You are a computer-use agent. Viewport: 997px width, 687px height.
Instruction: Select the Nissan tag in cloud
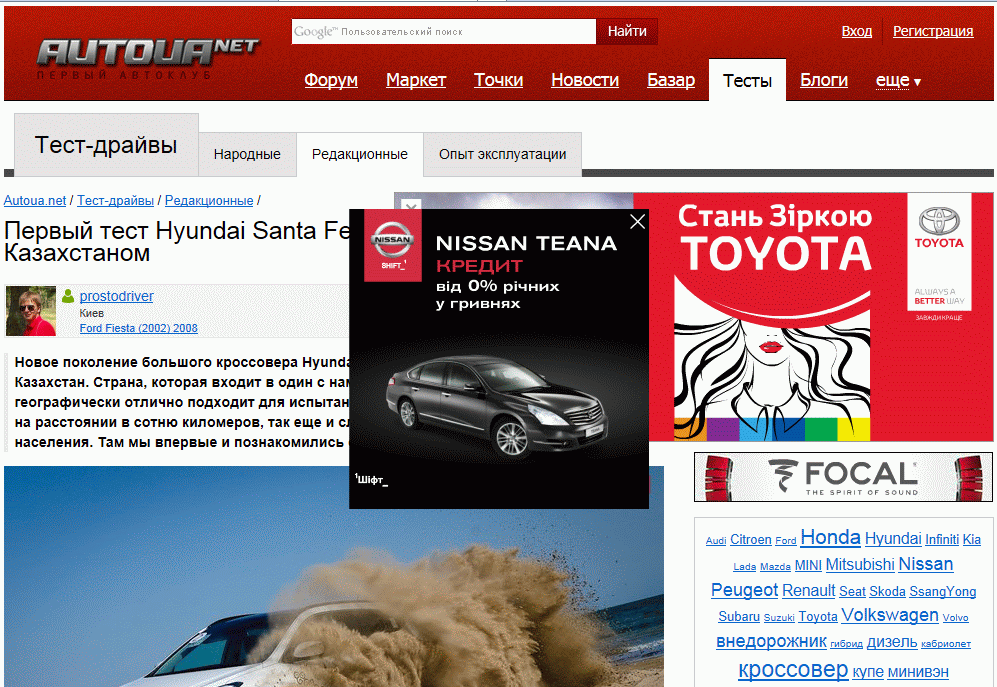[926, 564]
